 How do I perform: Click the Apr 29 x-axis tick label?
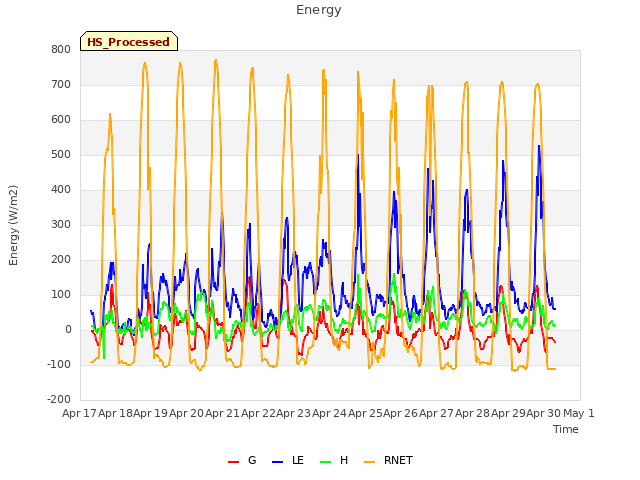pos(508,413)
